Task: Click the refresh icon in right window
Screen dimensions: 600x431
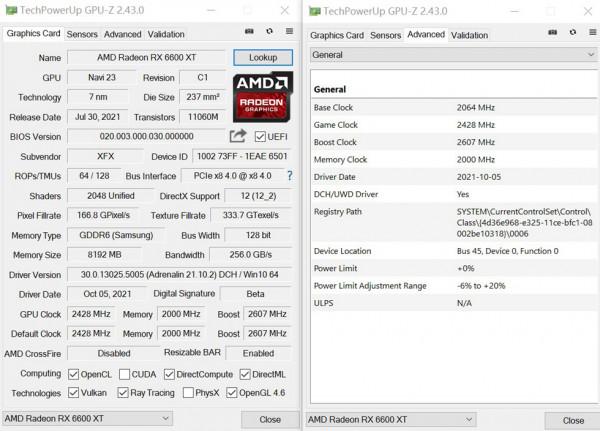Action: [x=572, y=32]
